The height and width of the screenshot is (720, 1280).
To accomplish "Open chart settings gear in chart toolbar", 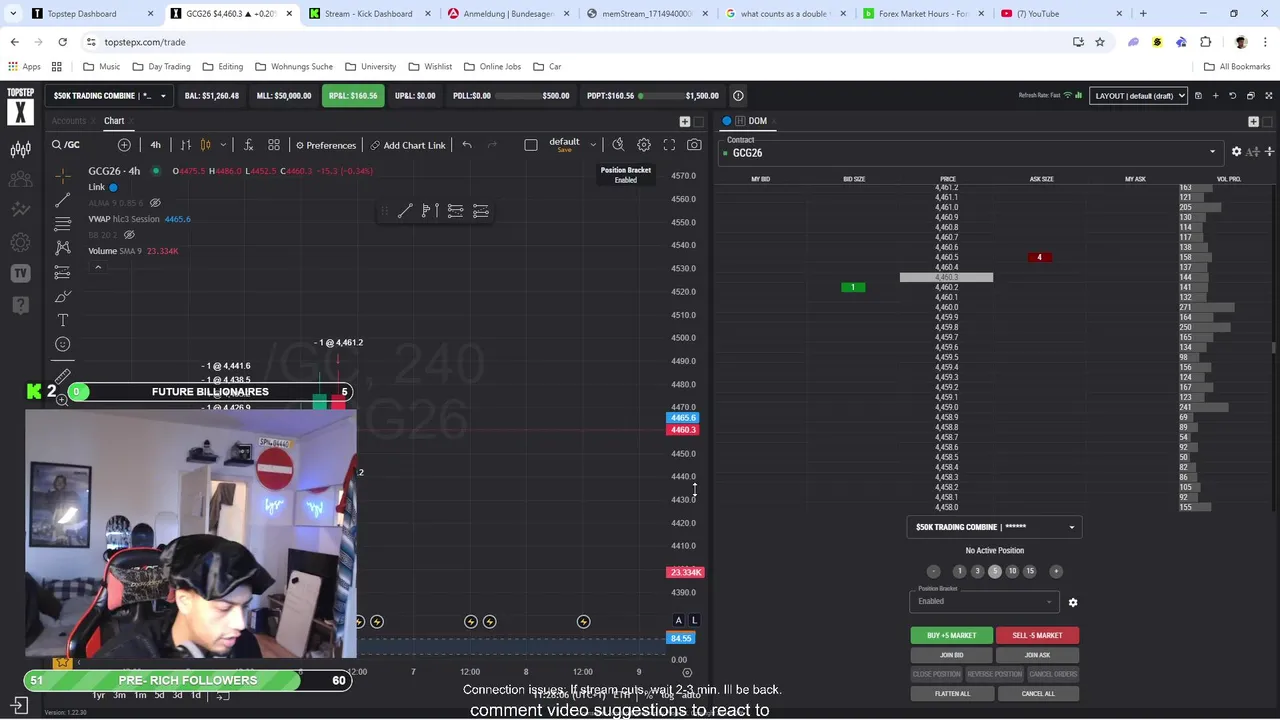I will coord(644,145).
